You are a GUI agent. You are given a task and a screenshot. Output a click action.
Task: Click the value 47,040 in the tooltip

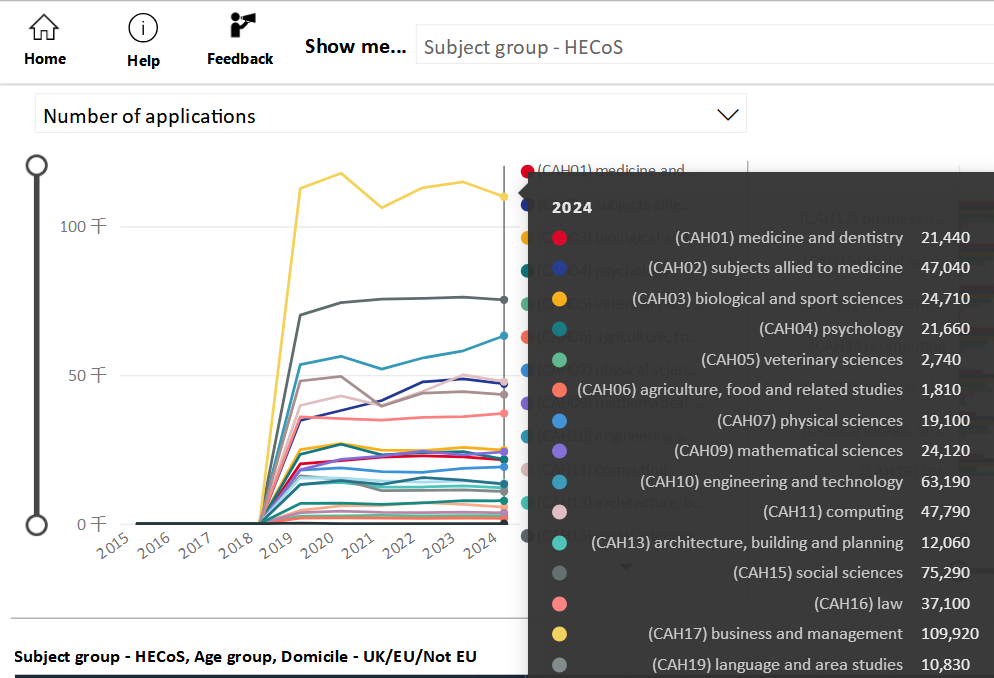[945, 268]
